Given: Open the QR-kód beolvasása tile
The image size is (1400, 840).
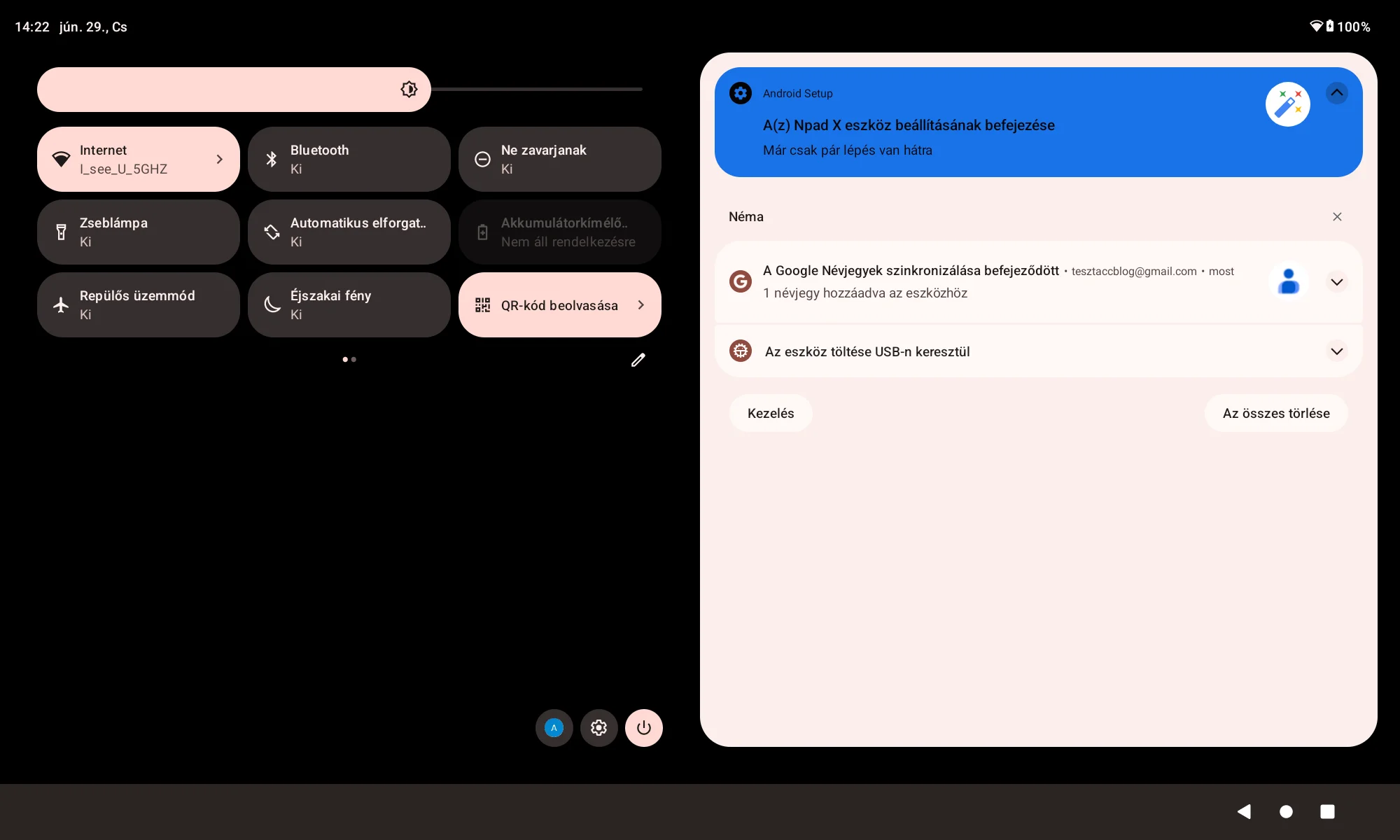Looking at the screenshot, I should (x=559, y=305).
